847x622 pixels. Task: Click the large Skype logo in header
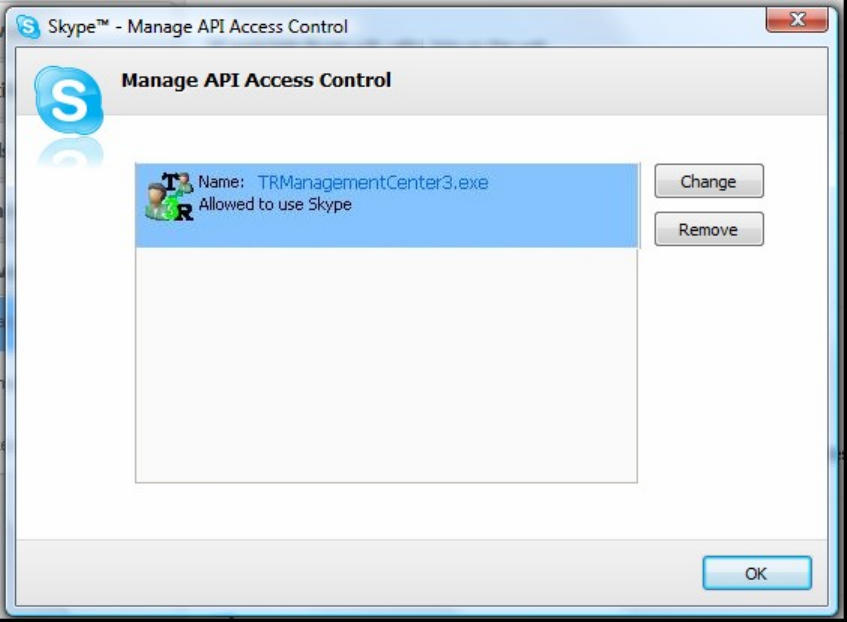(69, 100)
